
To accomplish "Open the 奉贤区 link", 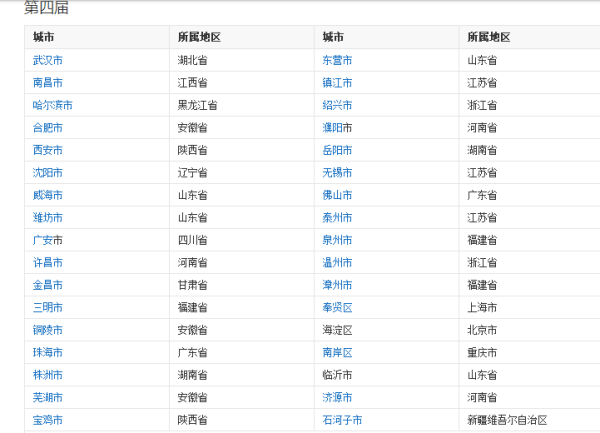I will (x=337, y=308).
